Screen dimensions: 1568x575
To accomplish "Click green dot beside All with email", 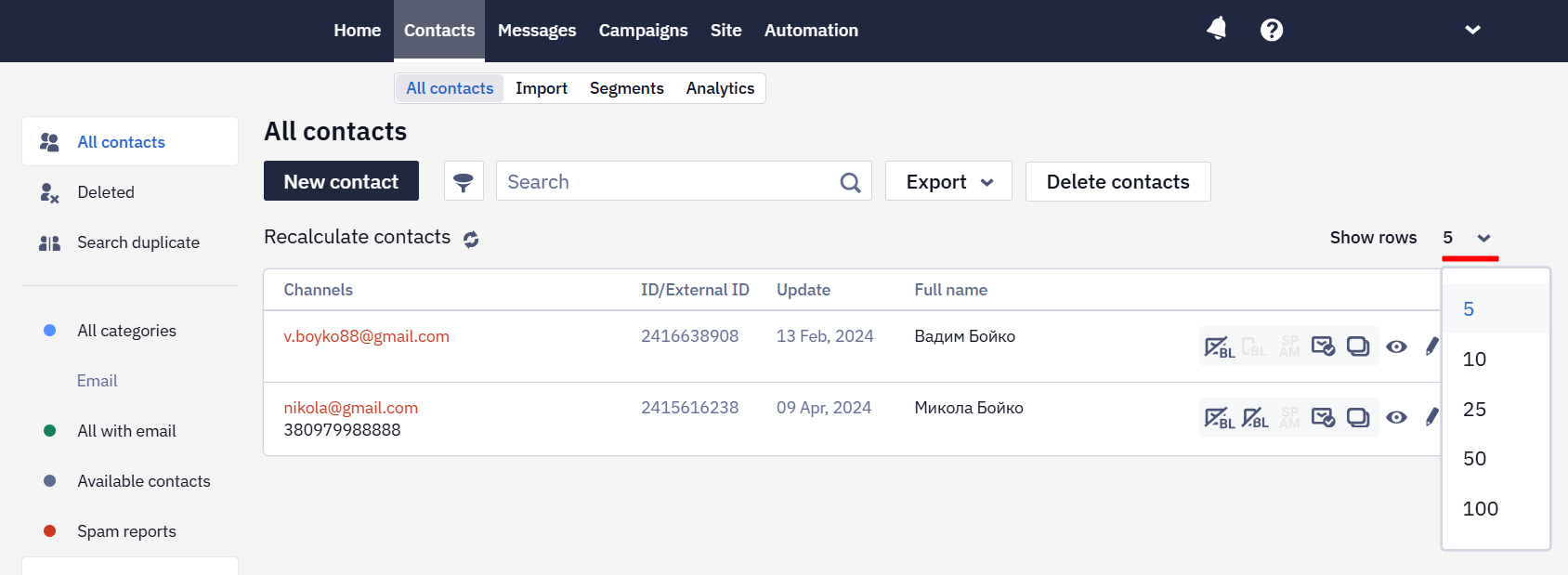I will click(50, 431).
